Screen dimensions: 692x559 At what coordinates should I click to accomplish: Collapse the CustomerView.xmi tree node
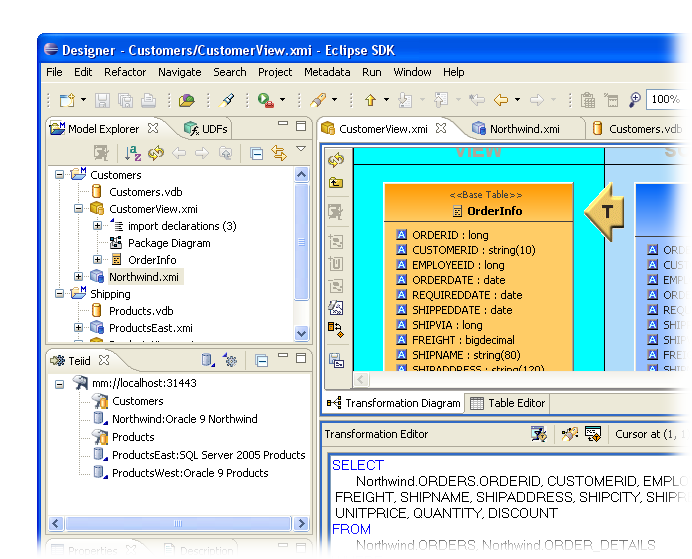tap(78, 209)
